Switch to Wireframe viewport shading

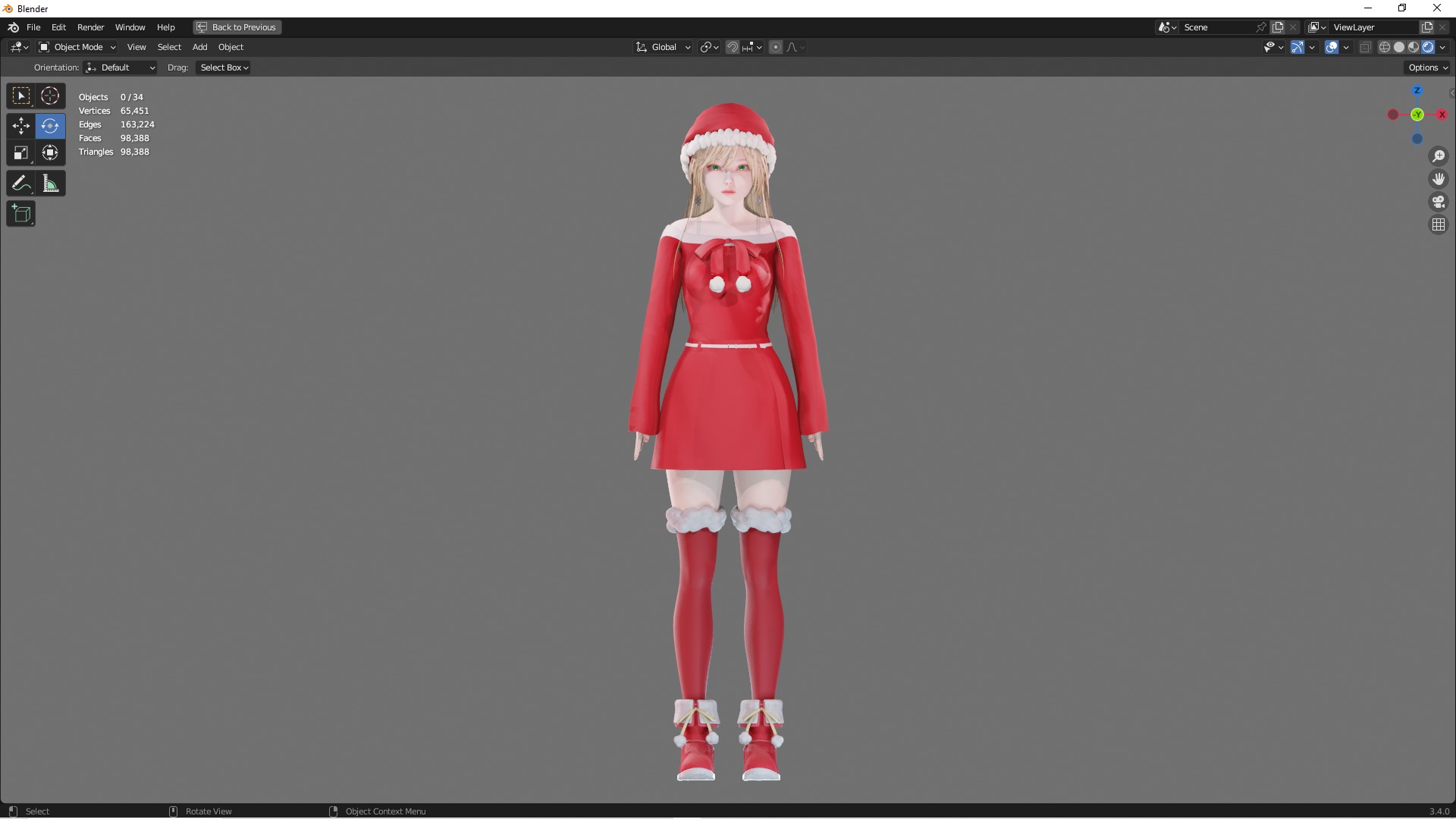pos(1385,47)
